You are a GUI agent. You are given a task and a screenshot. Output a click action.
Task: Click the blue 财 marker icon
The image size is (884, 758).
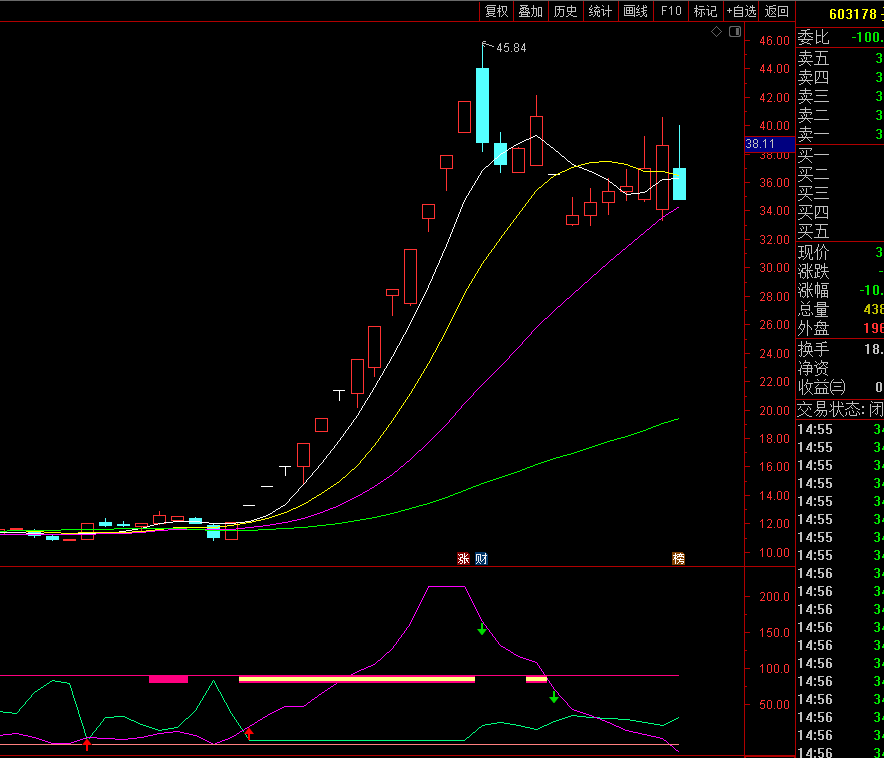tap(481, 558)
